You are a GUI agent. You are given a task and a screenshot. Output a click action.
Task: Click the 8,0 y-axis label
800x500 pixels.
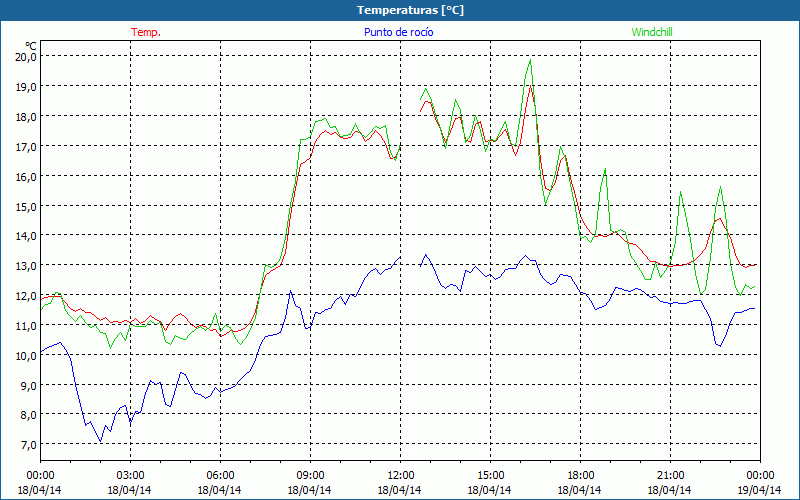click(29, 415)
